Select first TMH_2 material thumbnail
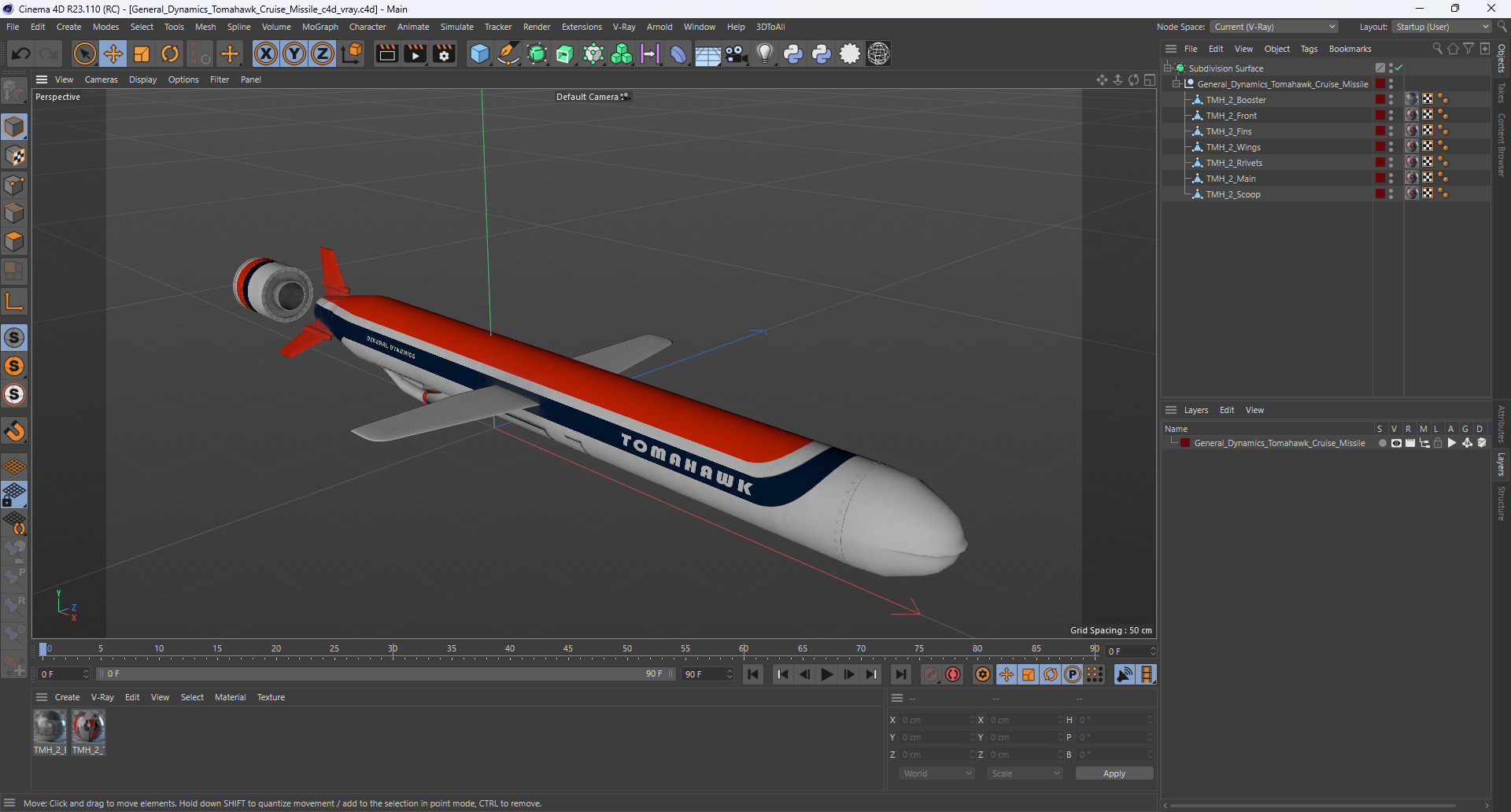 [50, 726]
